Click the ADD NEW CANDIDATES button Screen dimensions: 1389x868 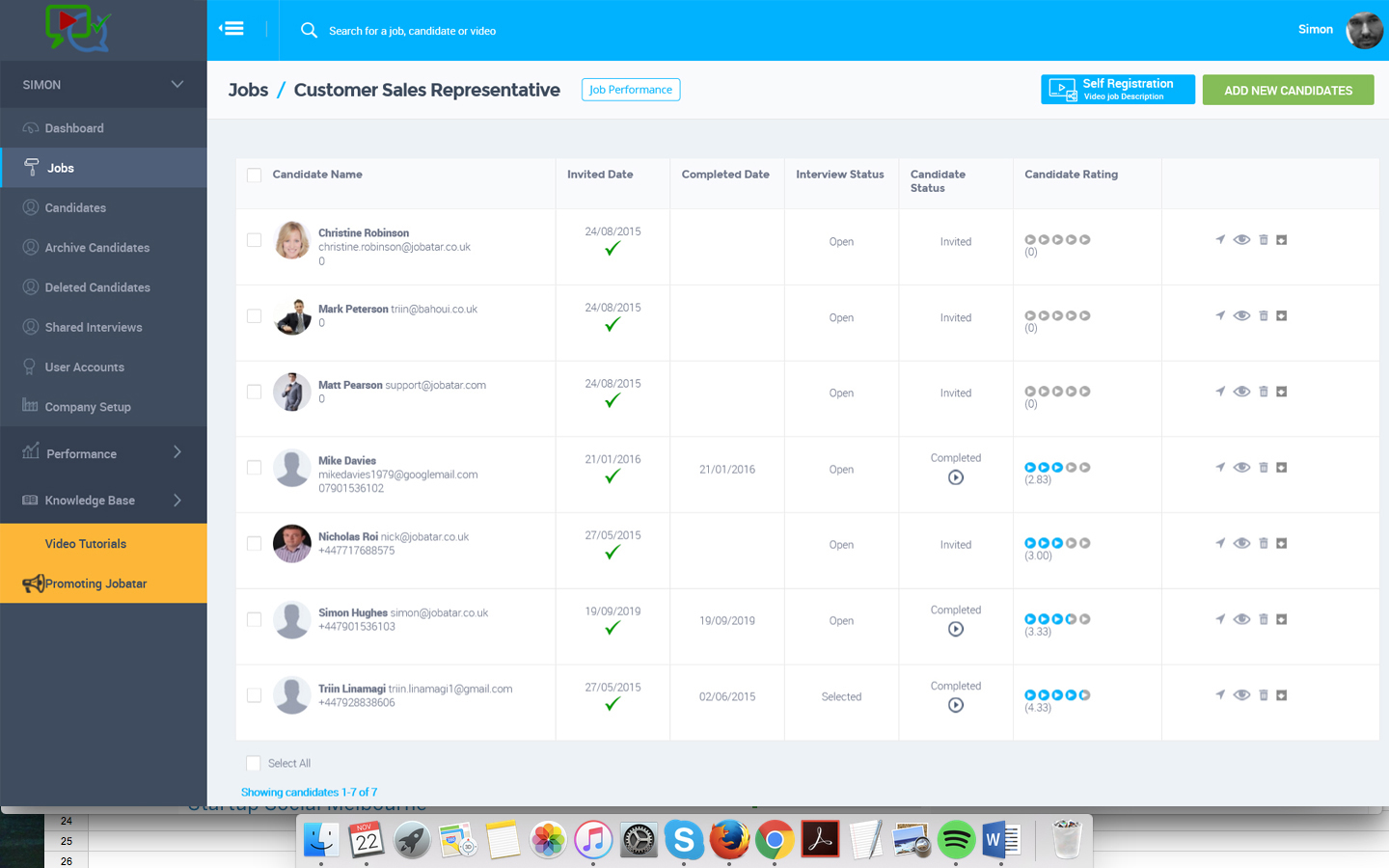coord(1288,91)
